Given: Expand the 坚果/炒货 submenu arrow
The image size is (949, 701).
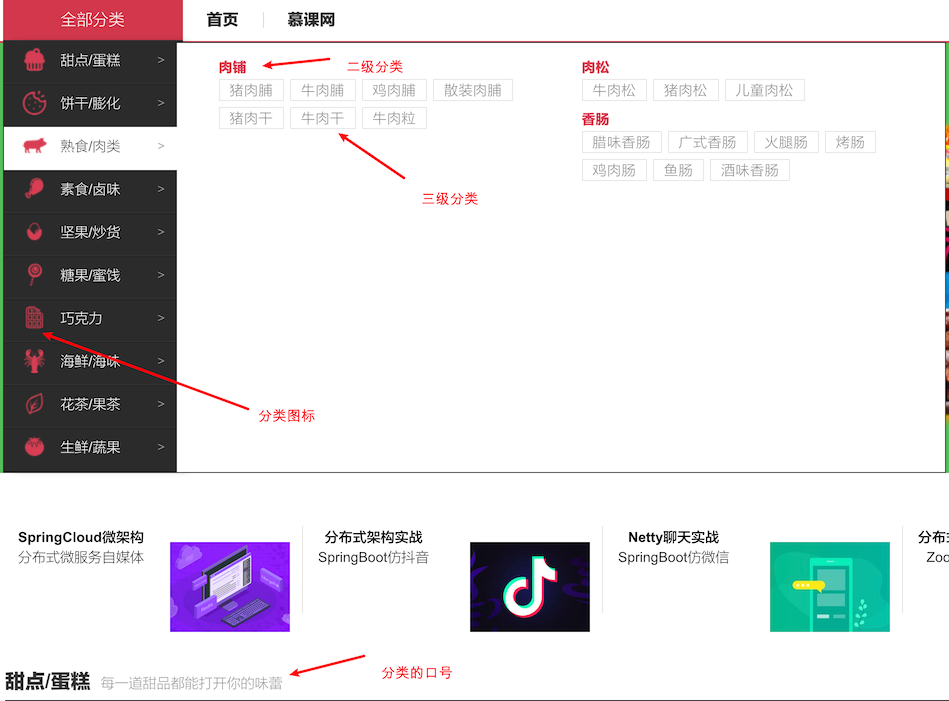Looking at the screenshot, I should click(161, 232).
